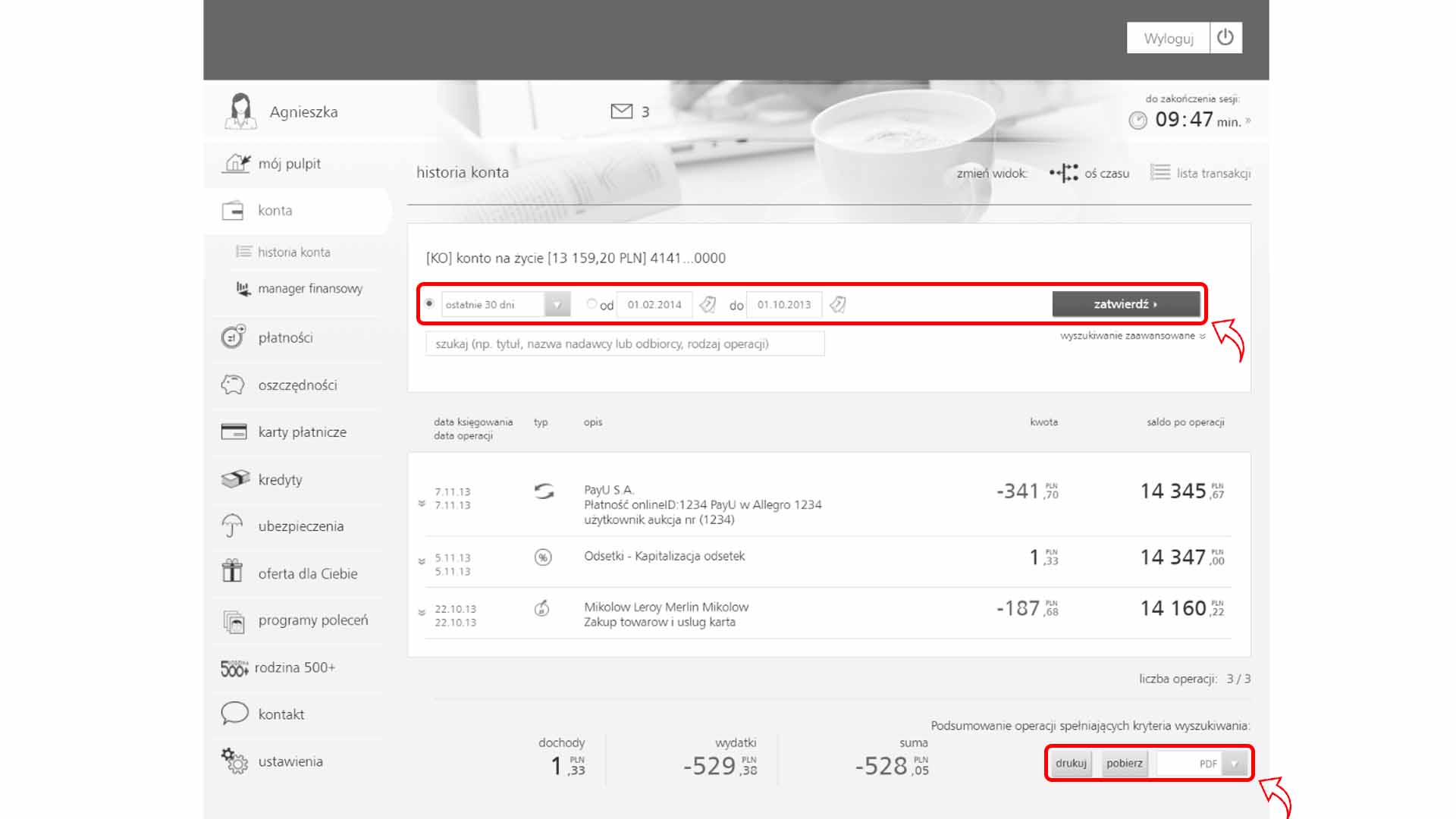Click the power icon next to Wyloguj

click(x=1225, y=38)
